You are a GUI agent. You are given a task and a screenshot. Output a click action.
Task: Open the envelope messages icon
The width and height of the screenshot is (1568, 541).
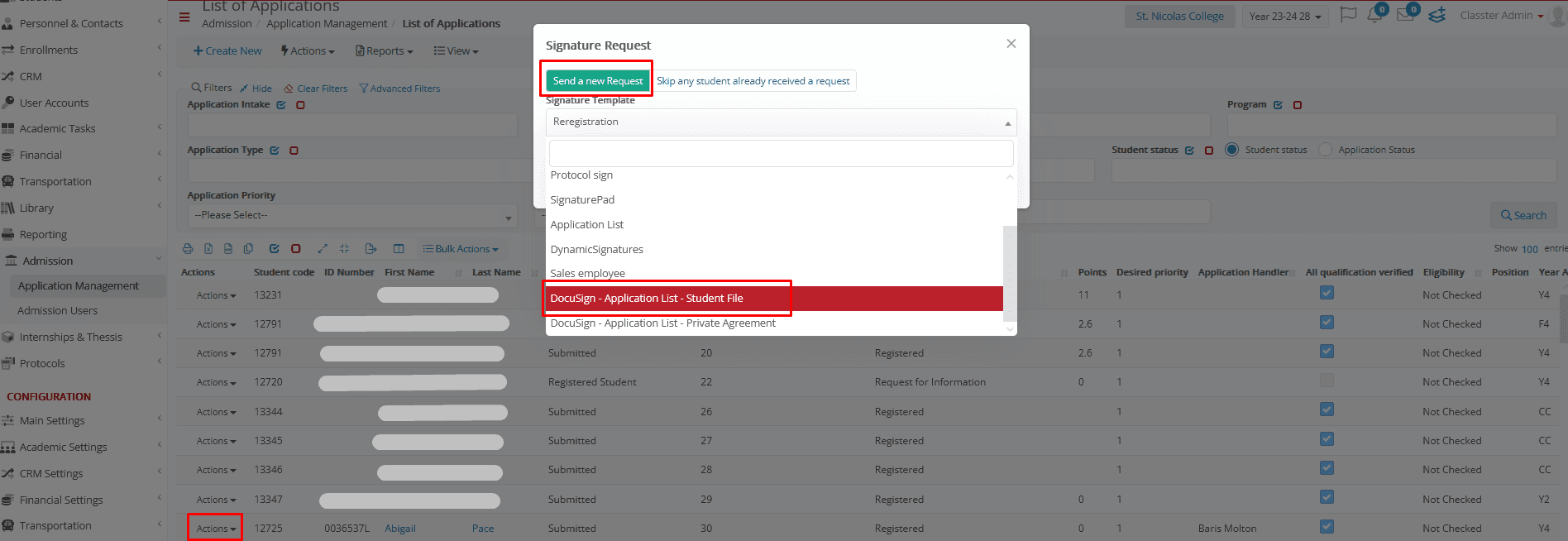pos(1406,15)
